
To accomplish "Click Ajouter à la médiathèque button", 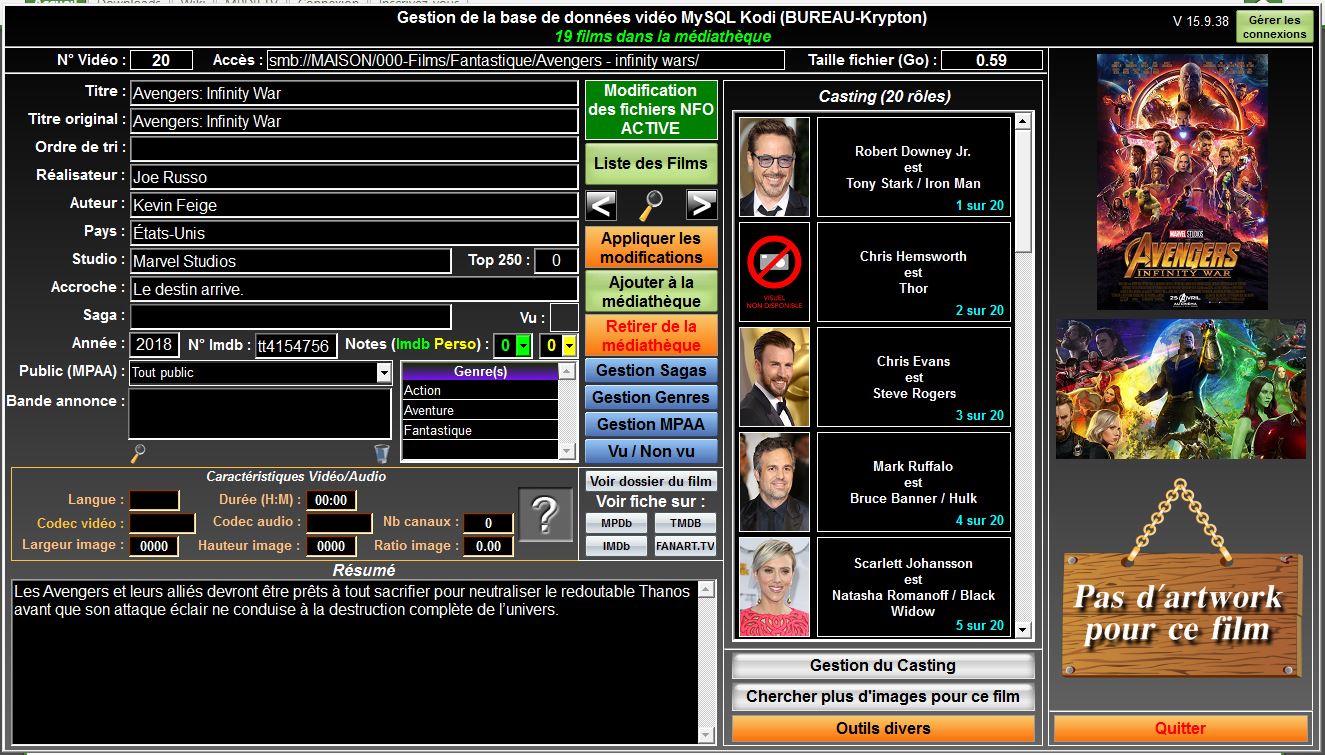I will [x=651, y=291].
